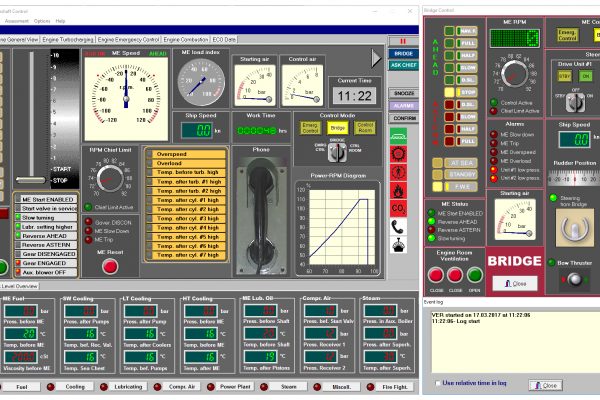Click the ASK CHIEF button

pos(403,65)
